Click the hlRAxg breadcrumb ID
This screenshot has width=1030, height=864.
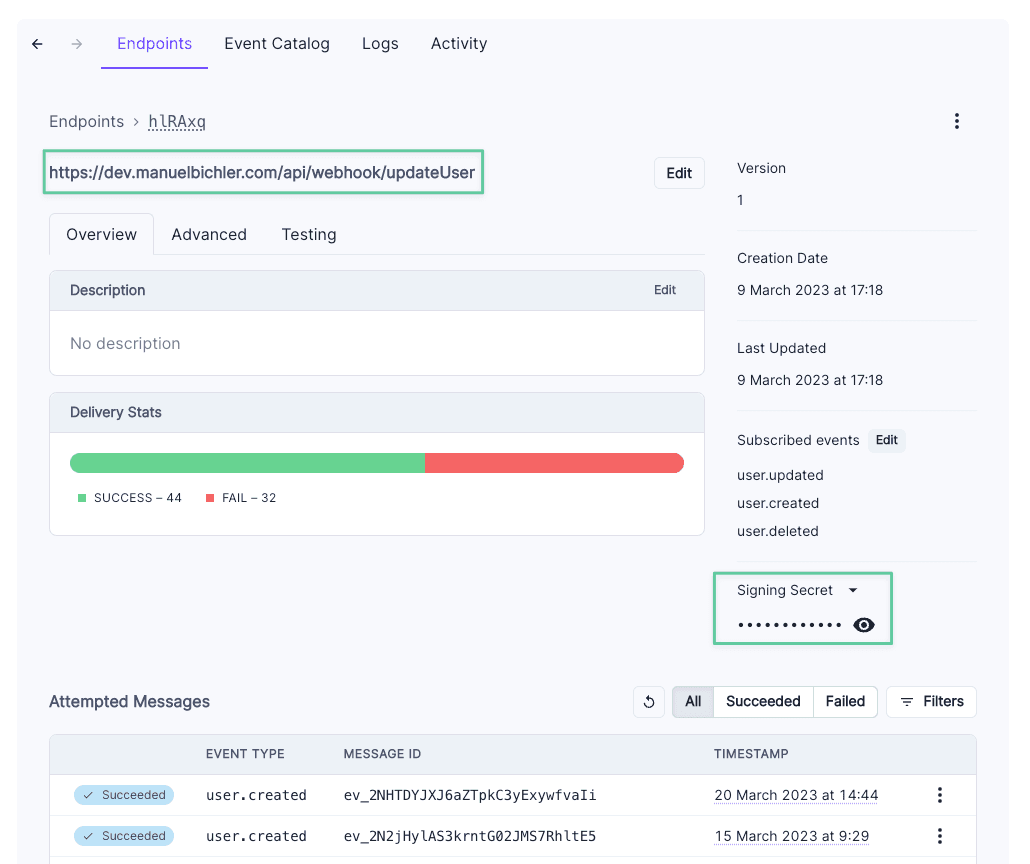[x=177, y=122]
